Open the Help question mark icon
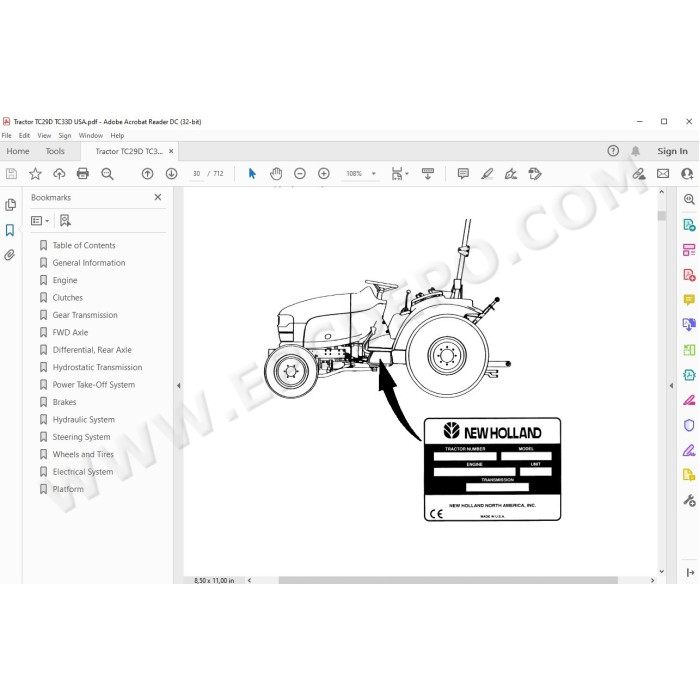The width and height of the screenshot is (700, 700). (x=613, y=151)
